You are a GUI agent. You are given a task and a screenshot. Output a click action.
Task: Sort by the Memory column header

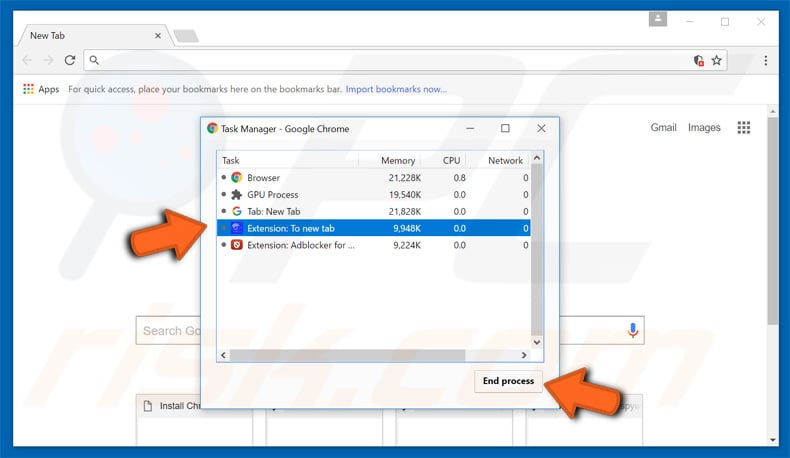pos(390,160)
